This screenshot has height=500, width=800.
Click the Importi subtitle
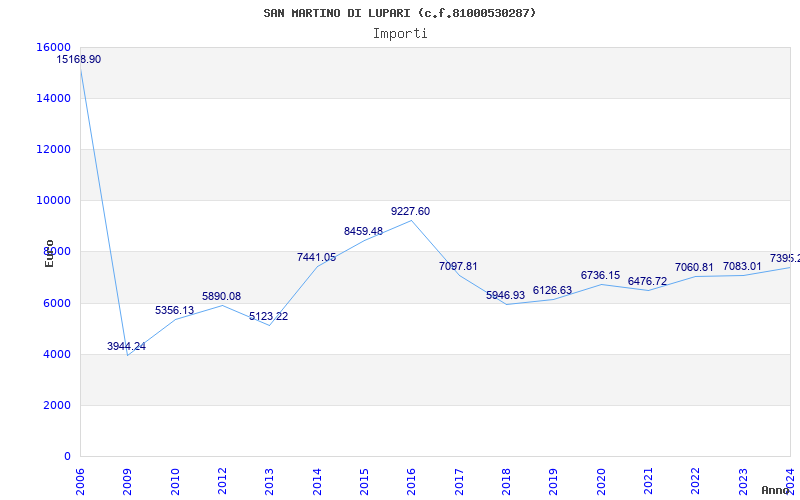pos(400,33)
